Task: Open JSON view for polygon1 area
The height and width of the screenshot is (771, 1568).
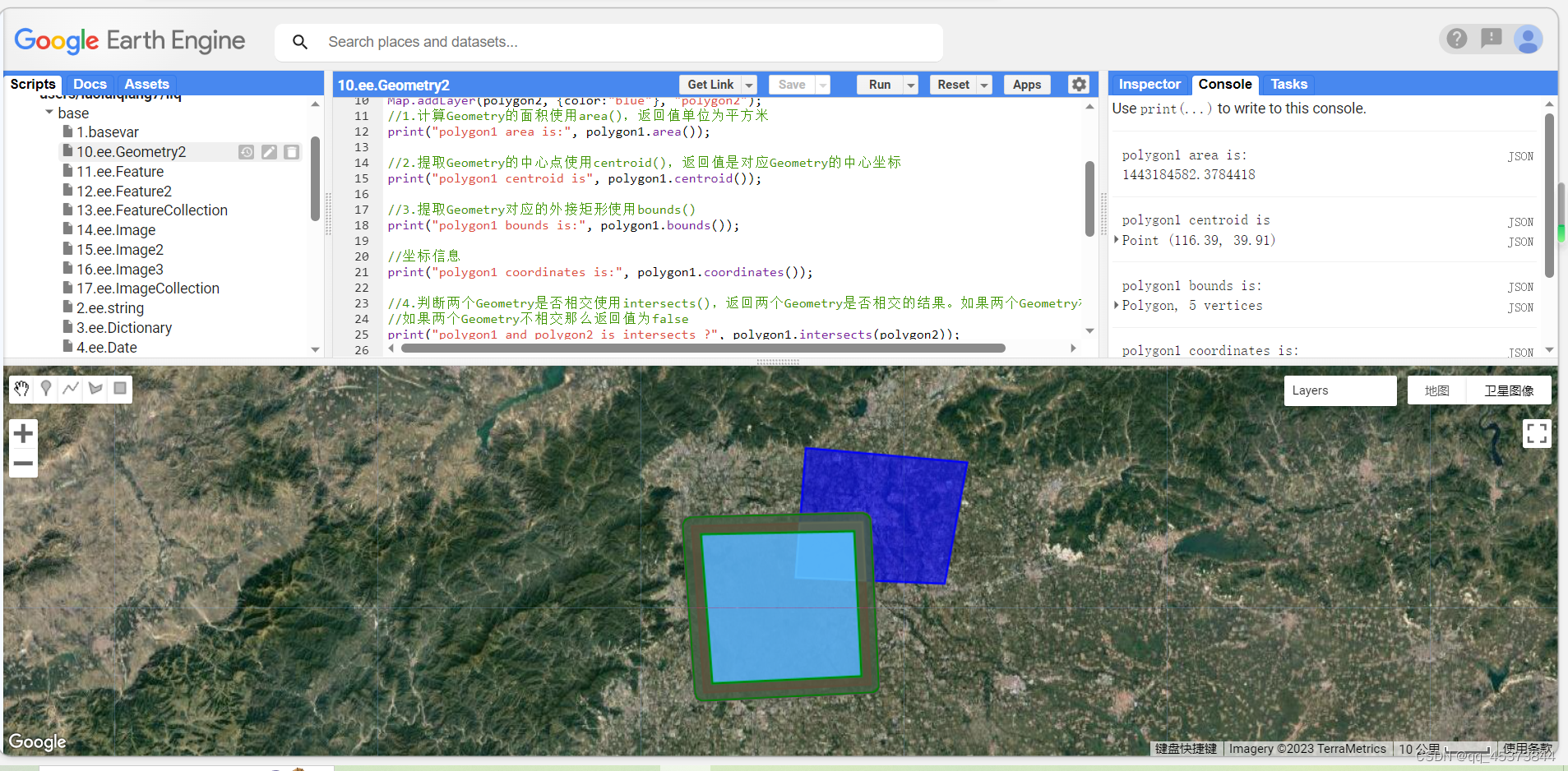Action: click(x=1520, y=156)
